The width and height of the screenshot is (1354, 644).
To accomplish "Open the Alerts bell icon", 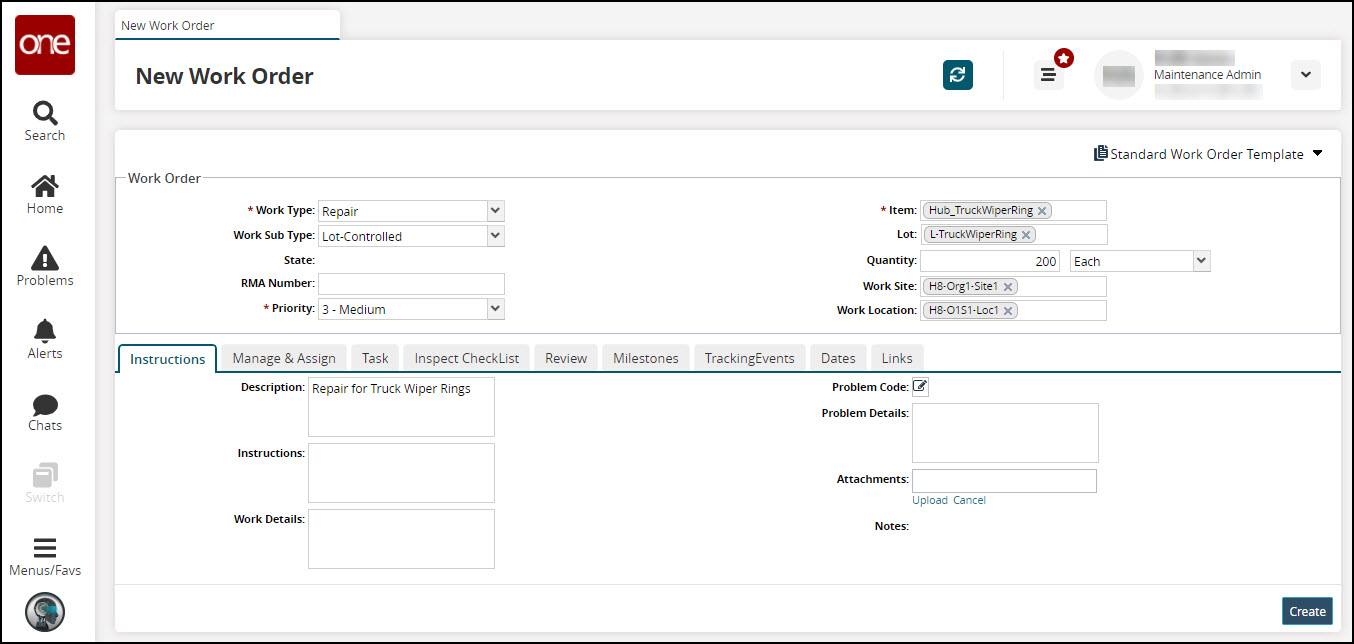I will (45, 339).
